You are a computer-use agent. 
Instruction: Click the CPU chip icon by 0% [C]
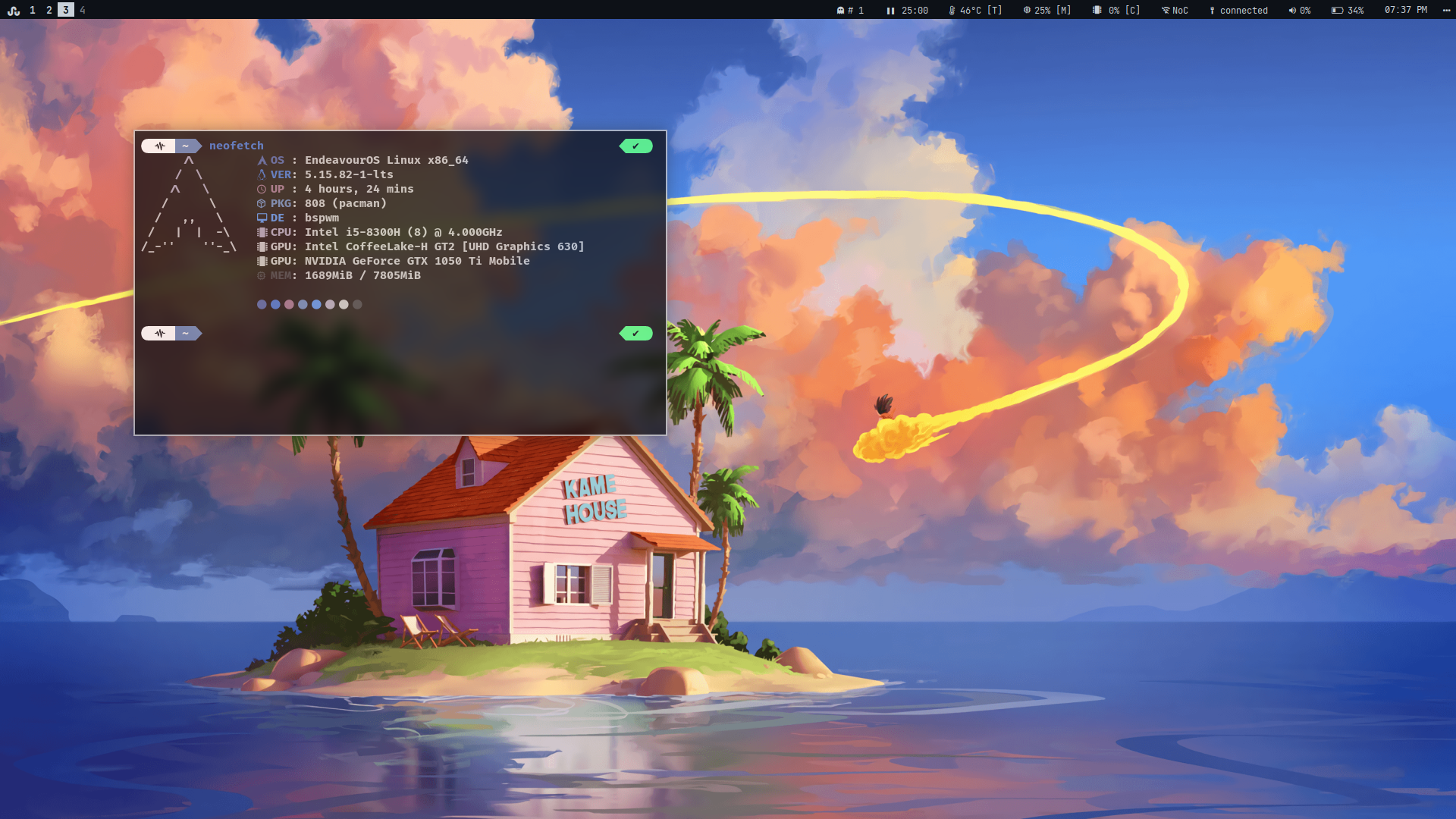(x=1097, y=11)
